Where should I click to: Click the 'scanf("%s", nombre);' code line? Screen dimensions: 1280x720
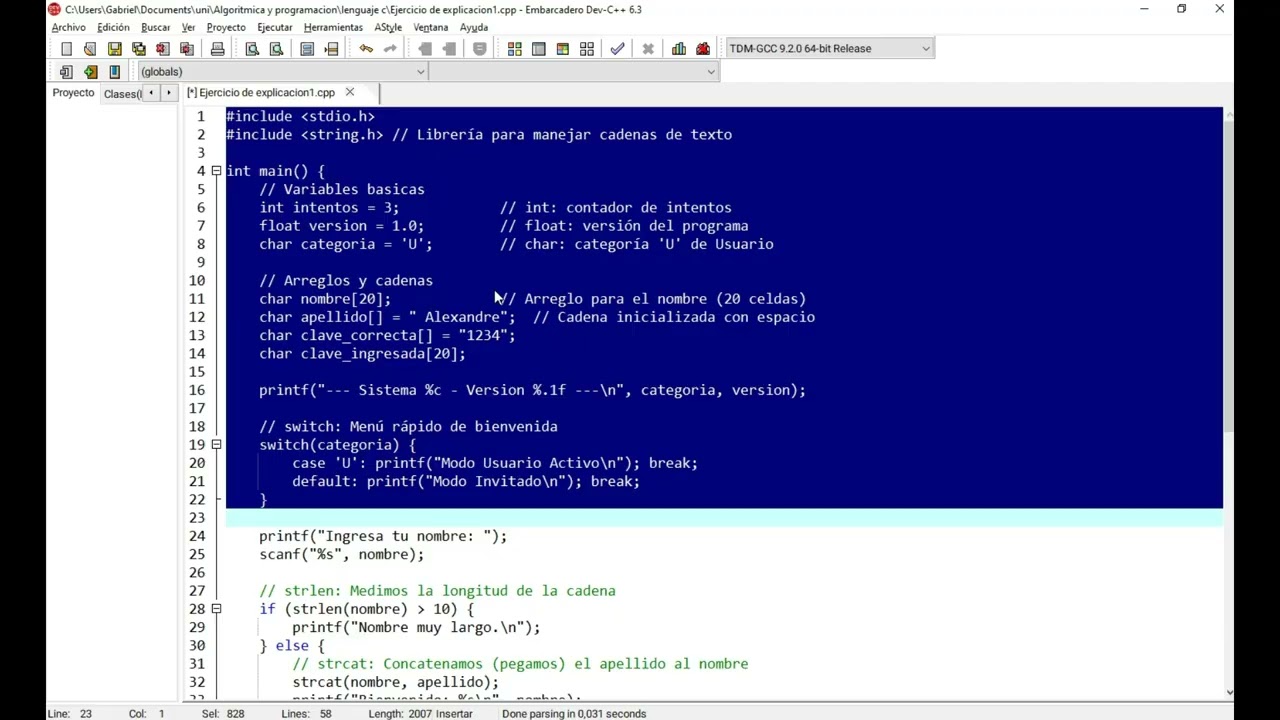coord(341,554)
